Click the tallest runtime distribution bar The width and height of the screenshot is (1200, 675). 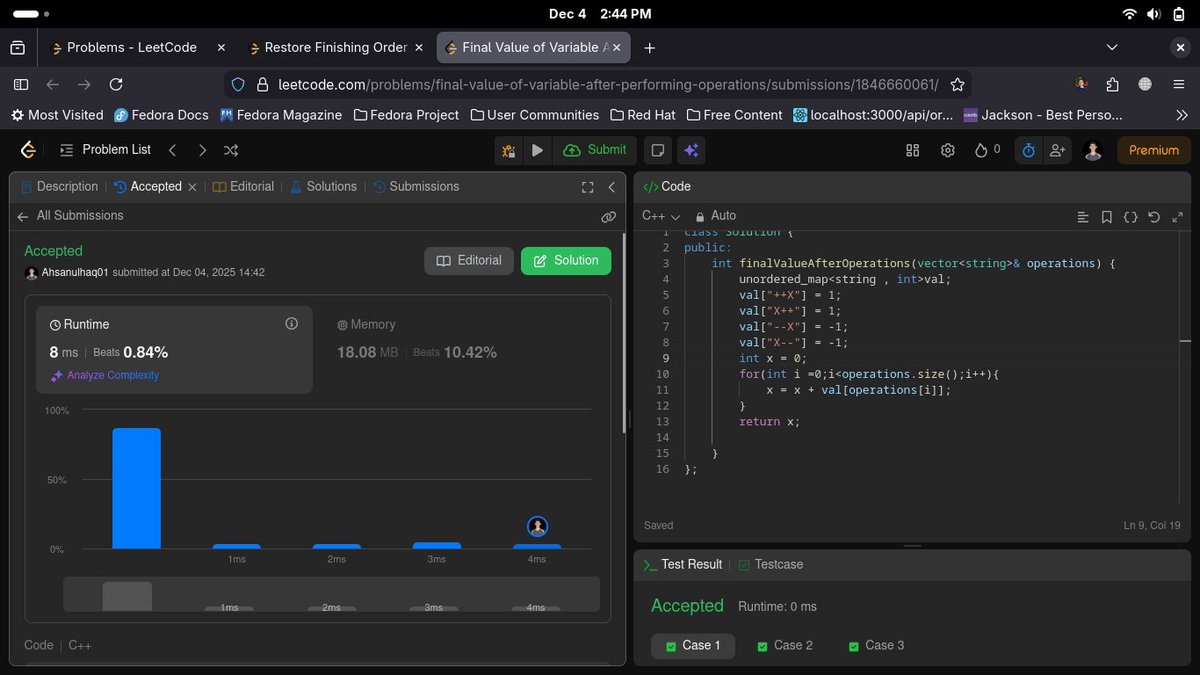(136, 488)
